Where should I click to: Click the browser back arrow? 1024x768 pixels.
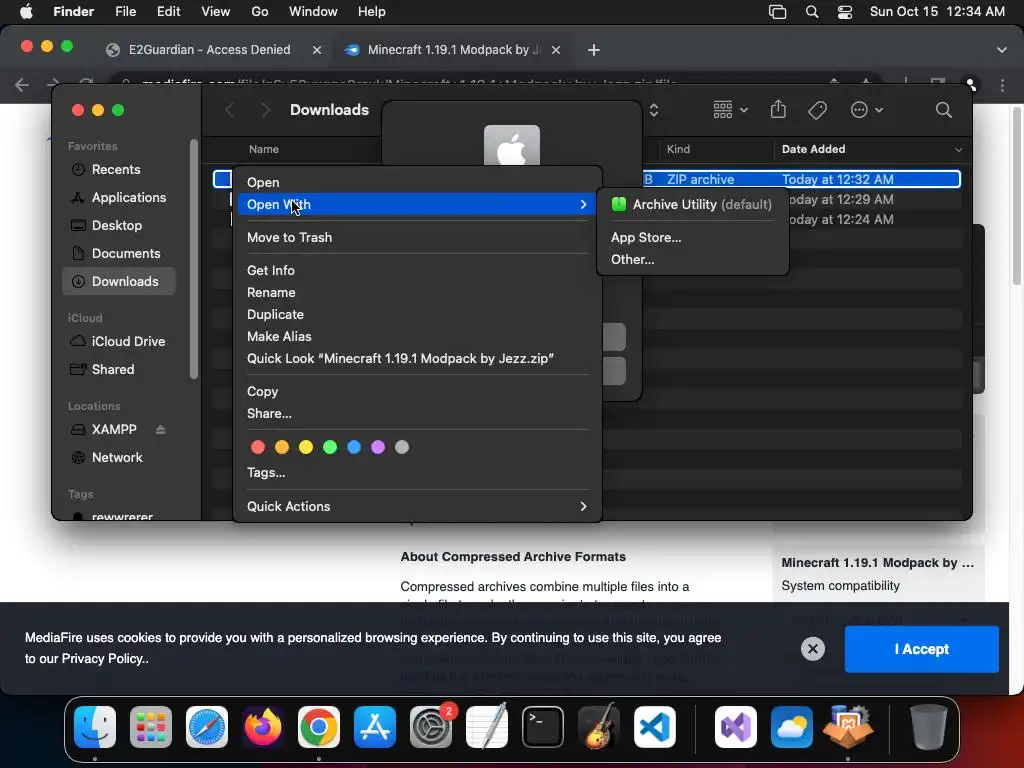pyautogui.click(x=22, y=84)
